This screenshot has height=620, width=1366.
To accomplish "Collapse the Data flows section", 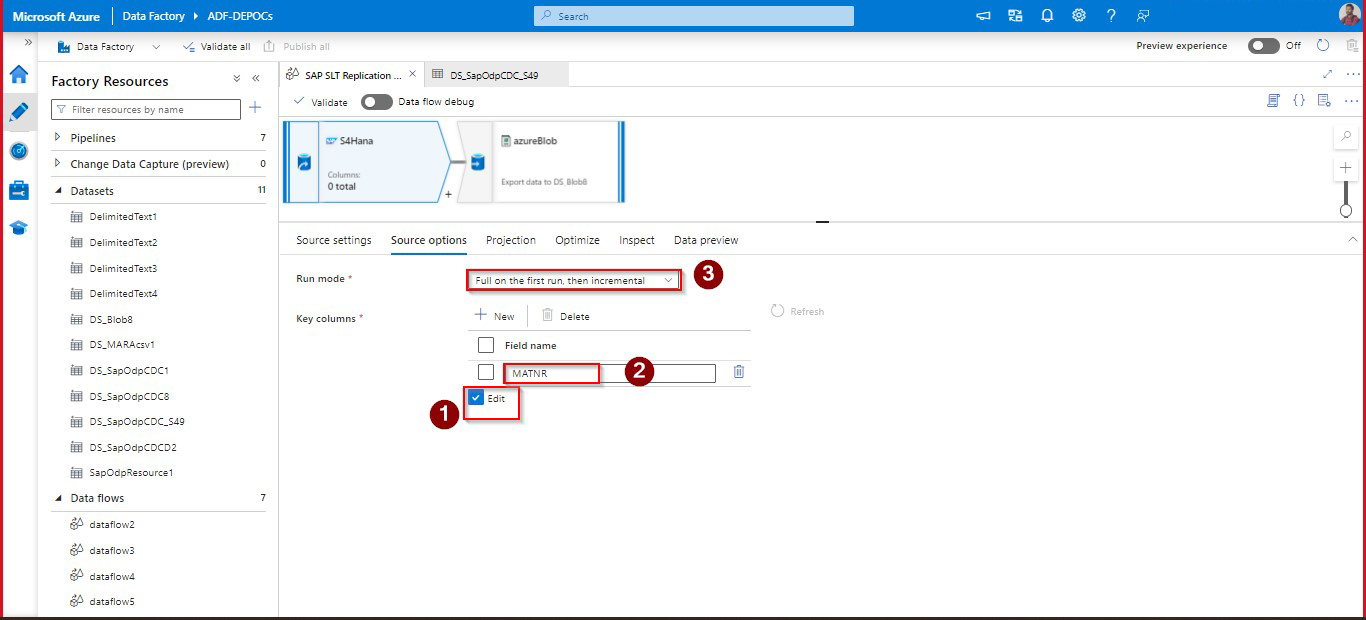I will pyautogui.click(x=57, y=498).
